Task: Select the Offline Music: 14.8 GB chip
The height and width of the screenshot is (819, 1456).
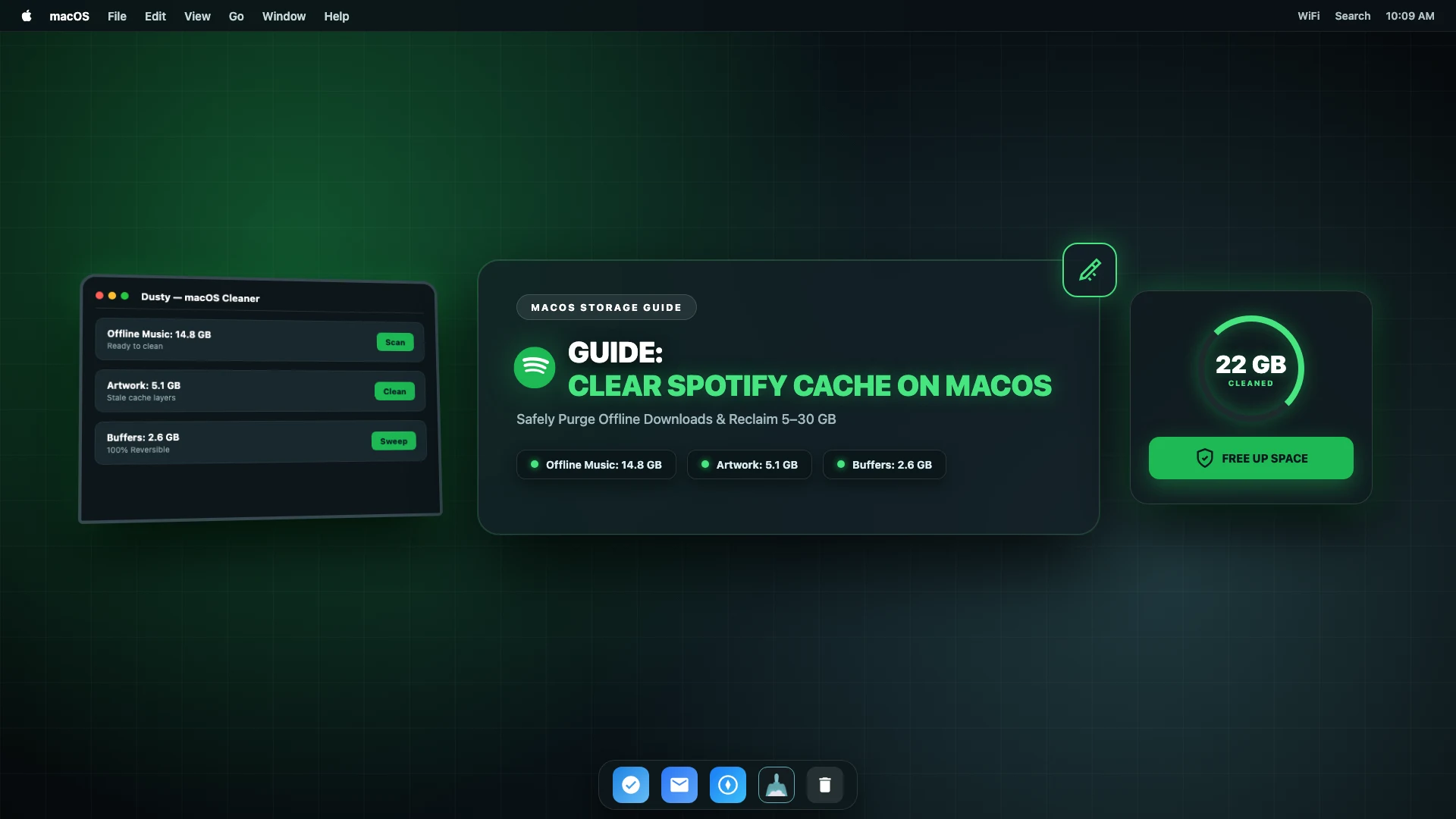Action: point(596,465)
